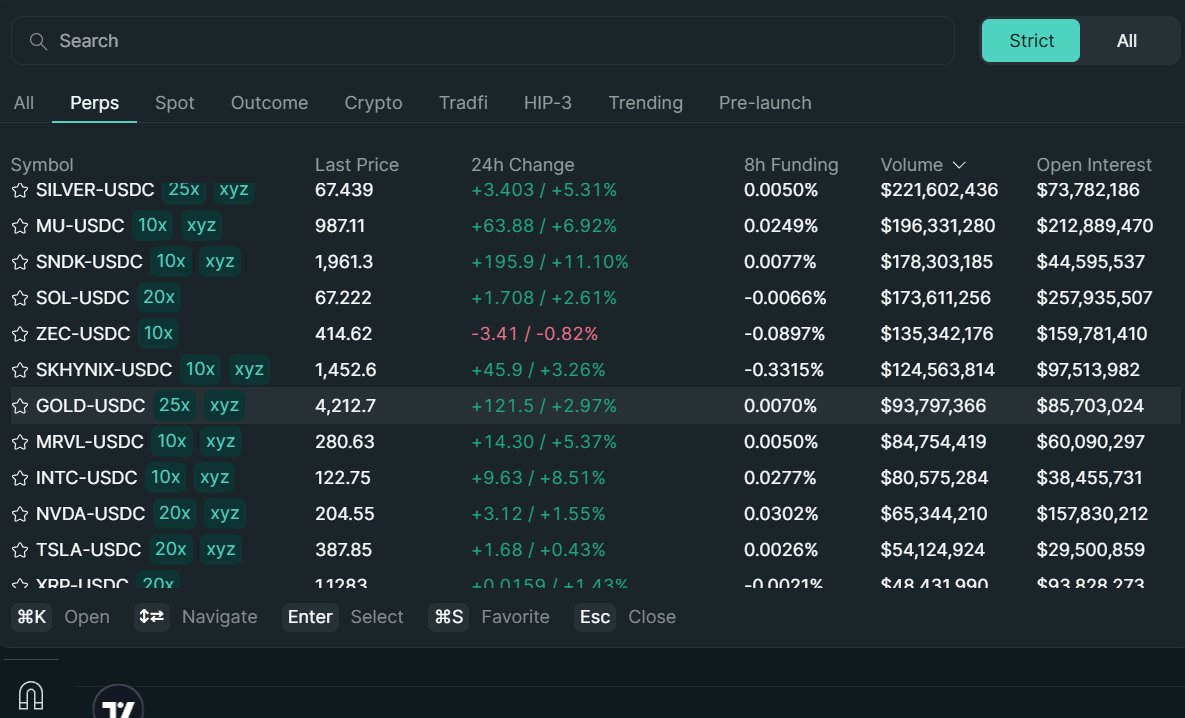Sort by Open Interest column header
The image size is (1185, 718).
tap(1094, 165)
